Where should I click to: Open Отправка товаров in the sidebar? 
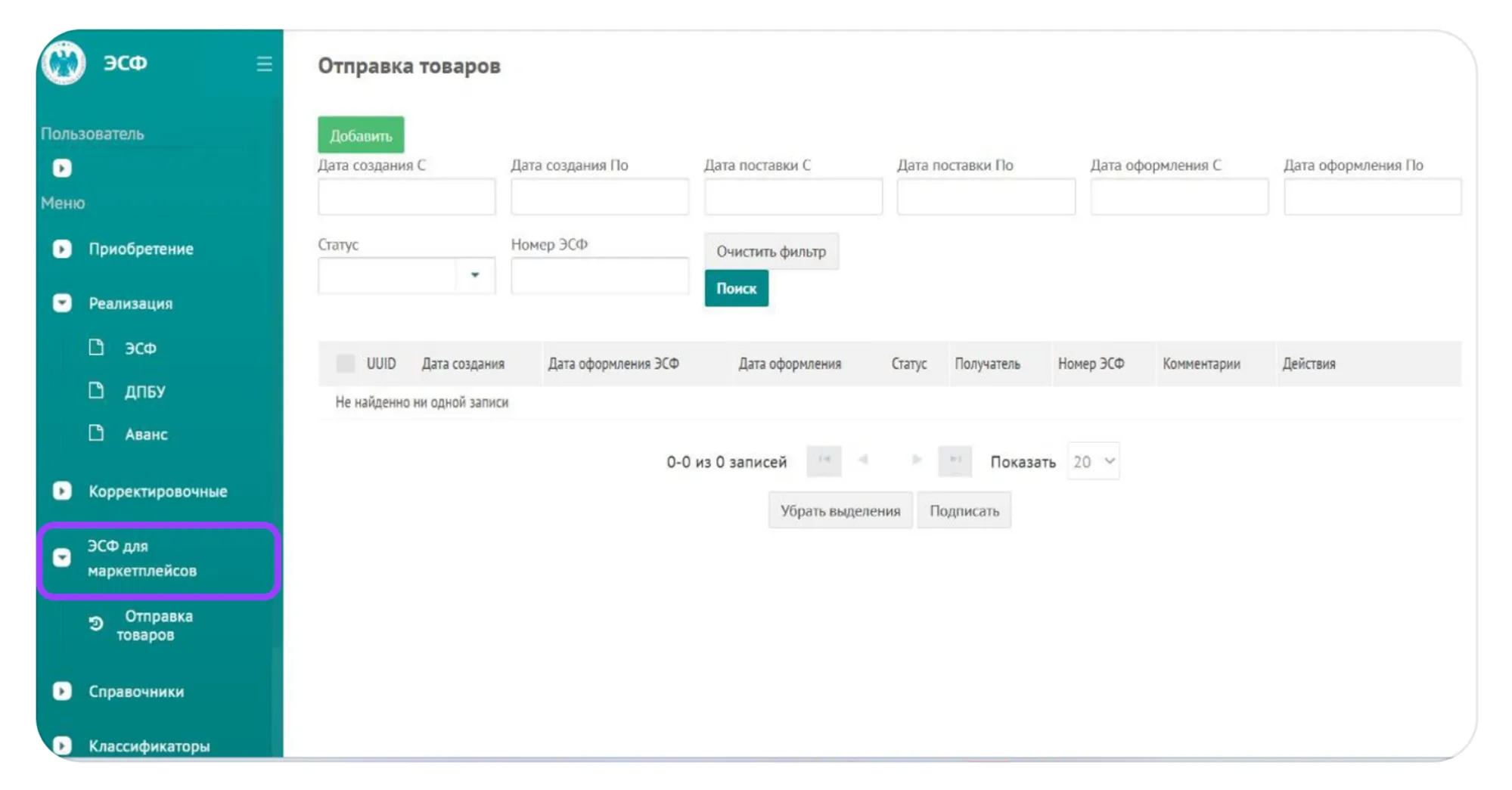(x=154, y=626)
